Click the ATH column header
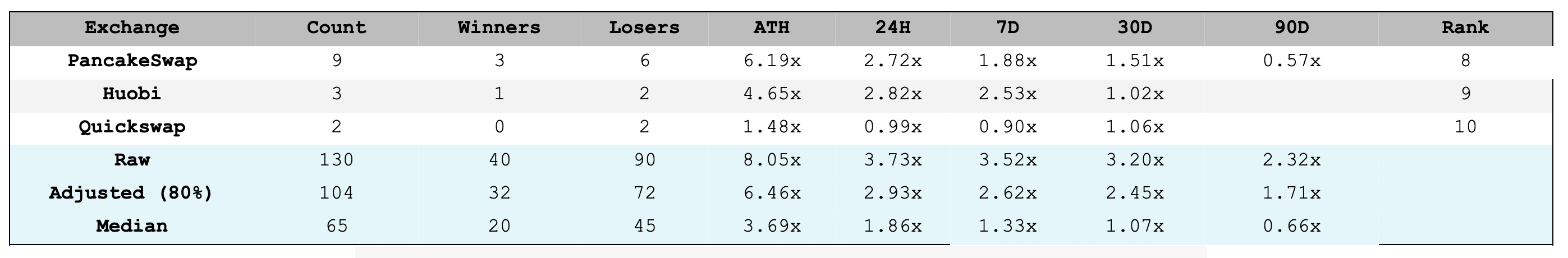The width and height of the screenshot is (1568, 258). 772,28
